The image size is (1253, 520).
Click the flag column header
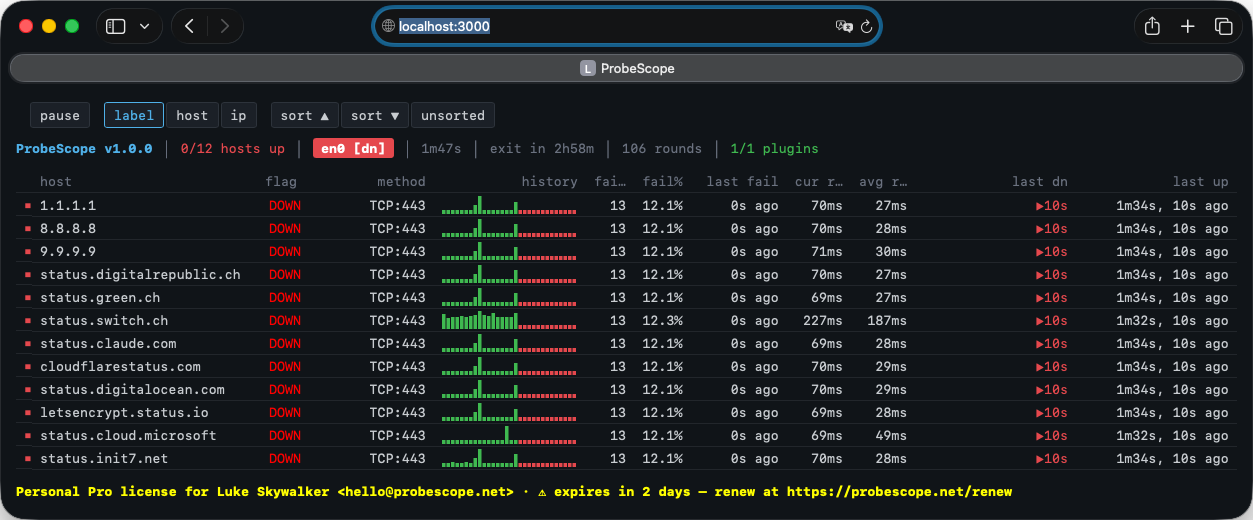tap(281, 181)
